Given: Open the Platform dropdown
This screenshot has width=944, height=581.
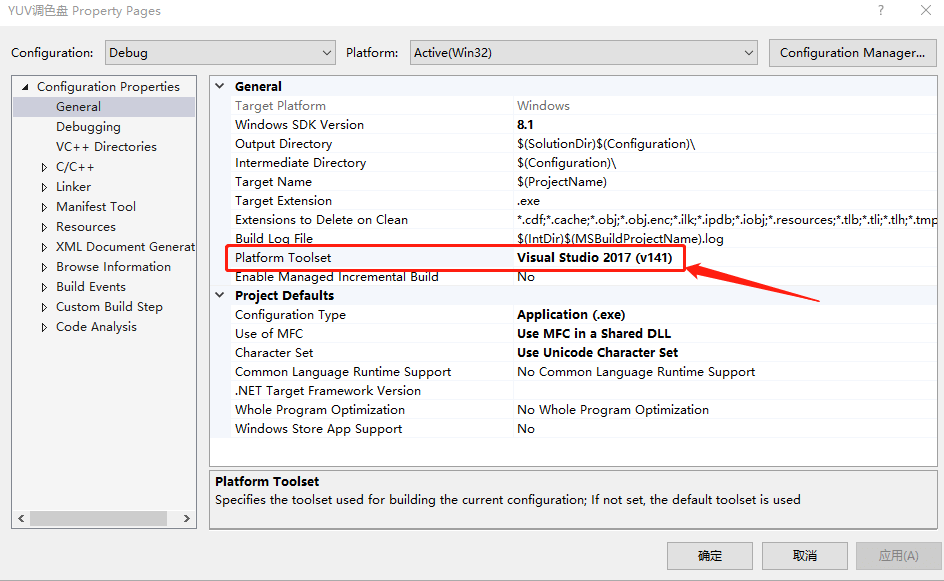Looking at the screenshot, I should (583, 53).
